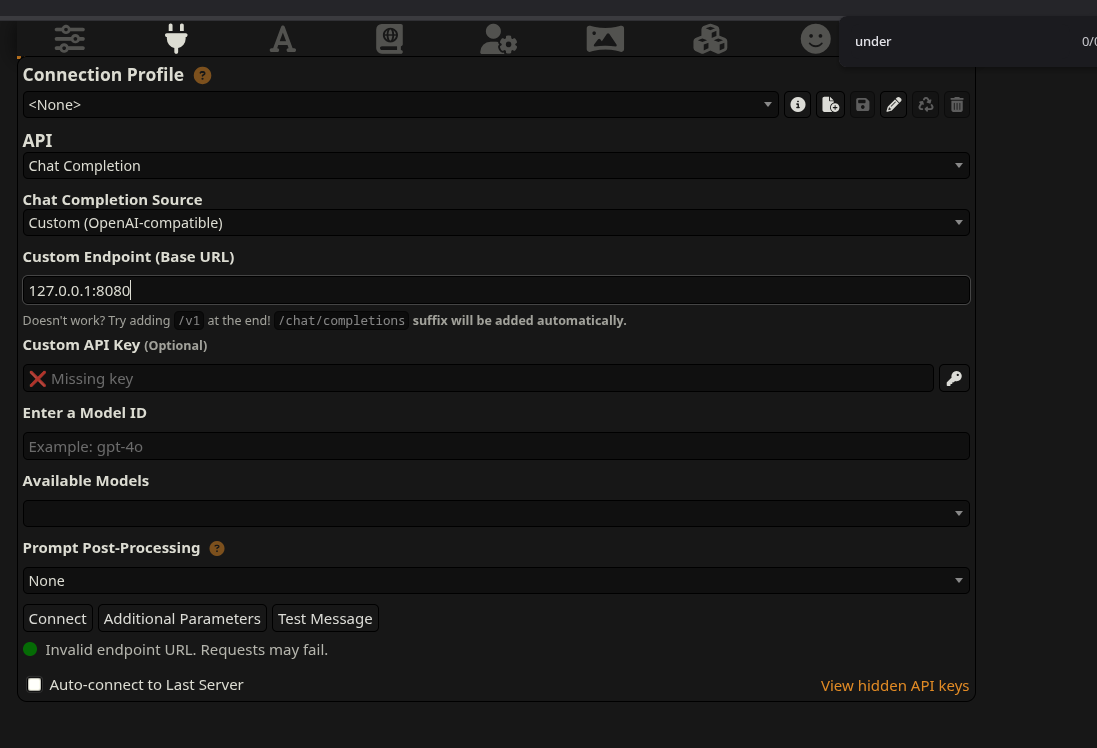Open Chat Completion Source dropdown

[x=496, y=223]
